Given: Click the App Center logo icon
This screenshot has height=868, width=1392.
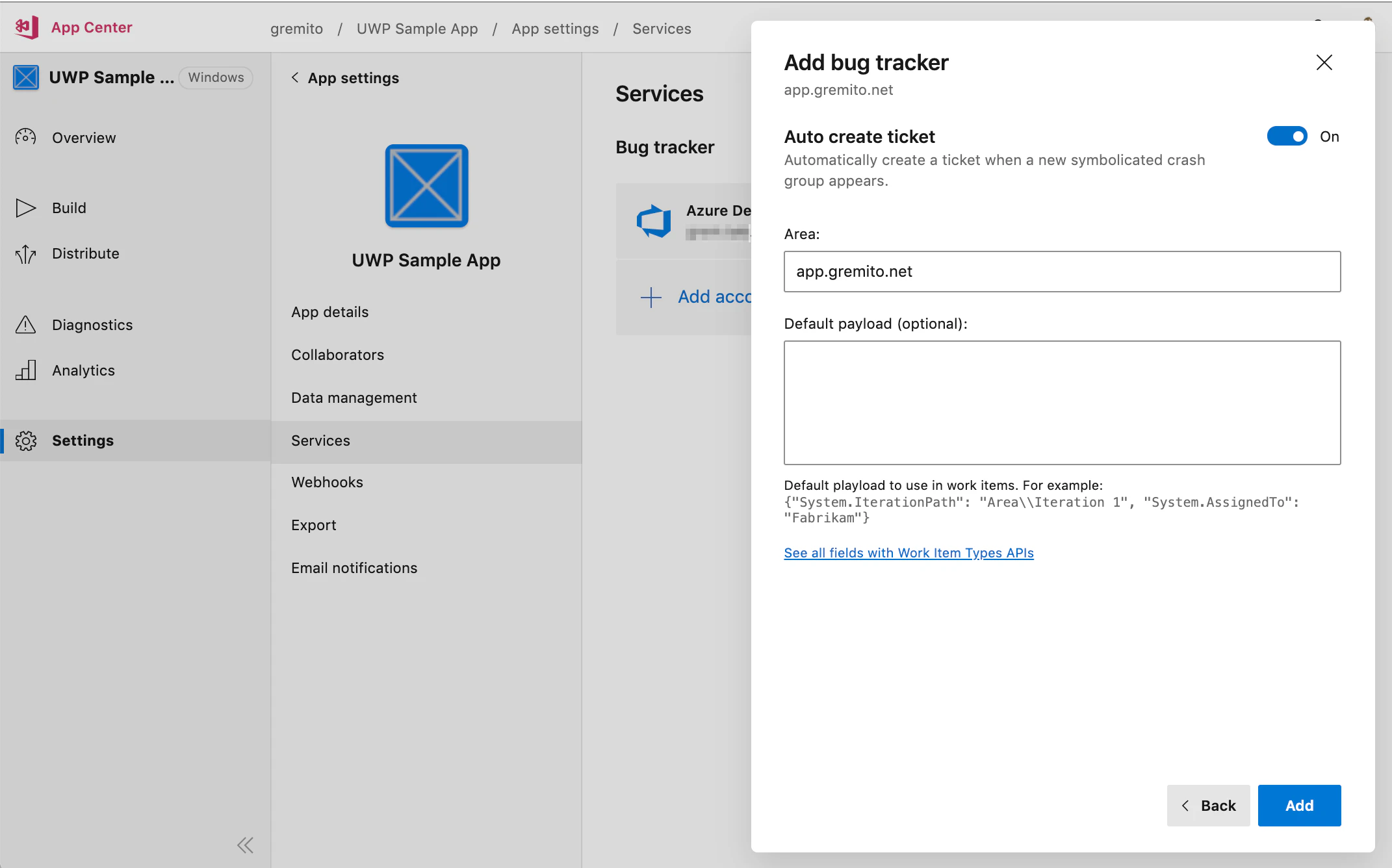Looking at the screenshot, I should pyautogui.click(x=27, y=27).
